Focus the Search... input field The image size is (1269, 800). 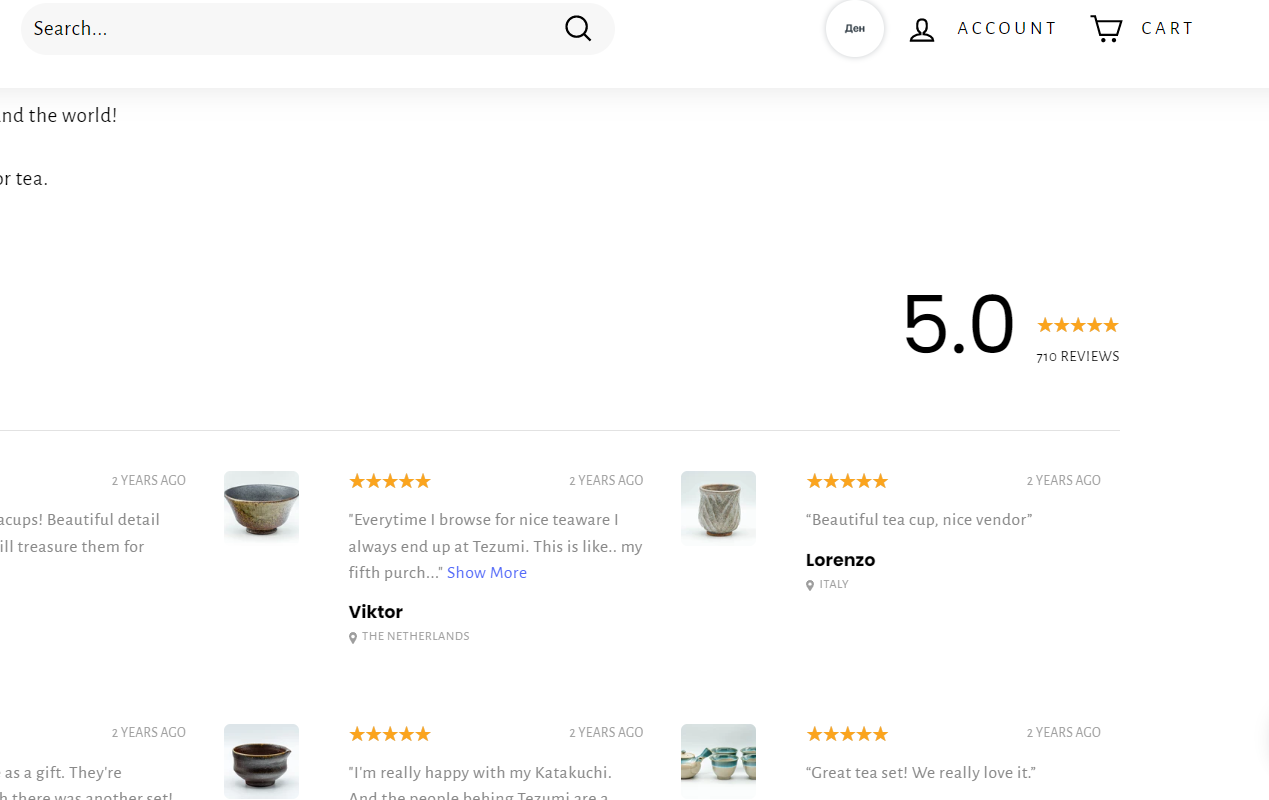(x=290, y=28)
